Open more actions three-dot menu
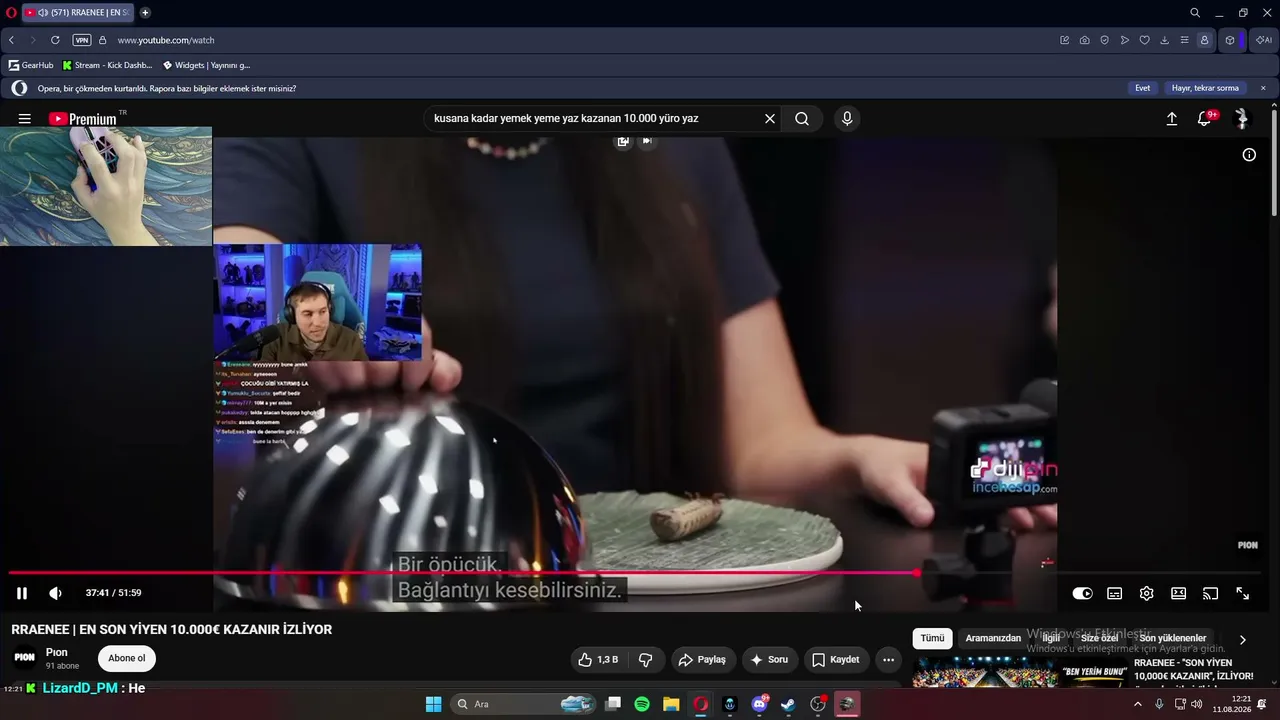 point(888,660)
